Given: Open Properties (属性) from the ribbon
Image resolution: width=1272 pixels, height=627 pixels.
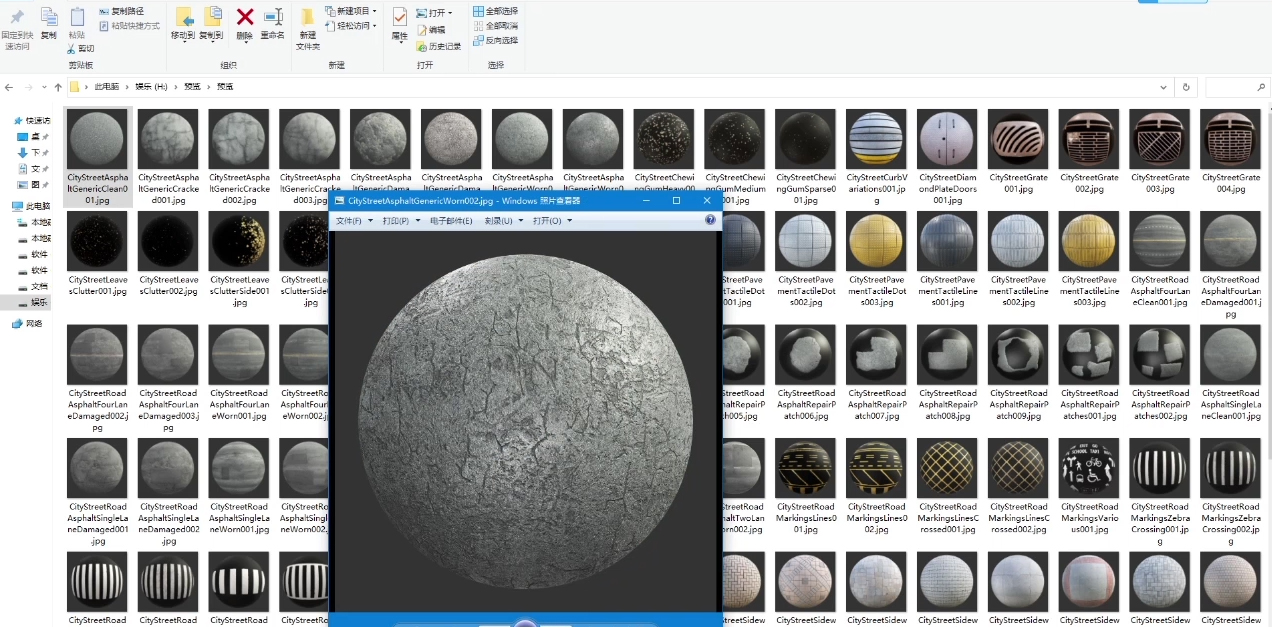Looking at the screenshot, I should point(399,17).
